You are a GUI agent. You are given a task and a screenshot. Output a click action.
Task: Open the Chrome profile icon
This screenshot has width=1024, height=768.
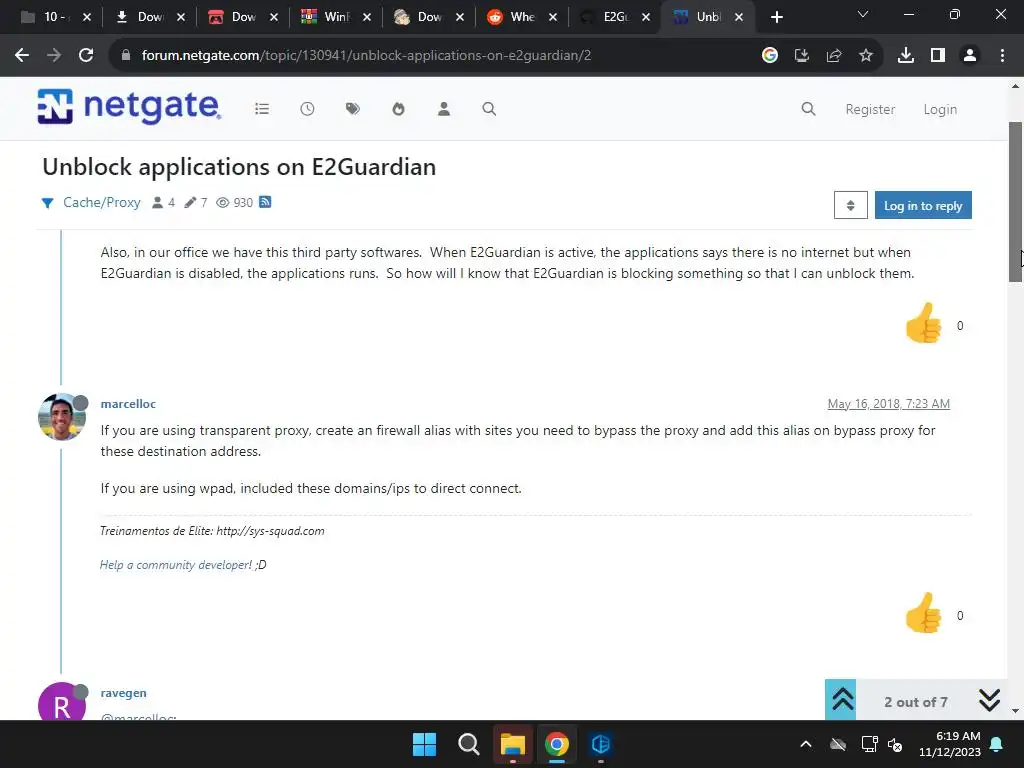pos(970,56)
